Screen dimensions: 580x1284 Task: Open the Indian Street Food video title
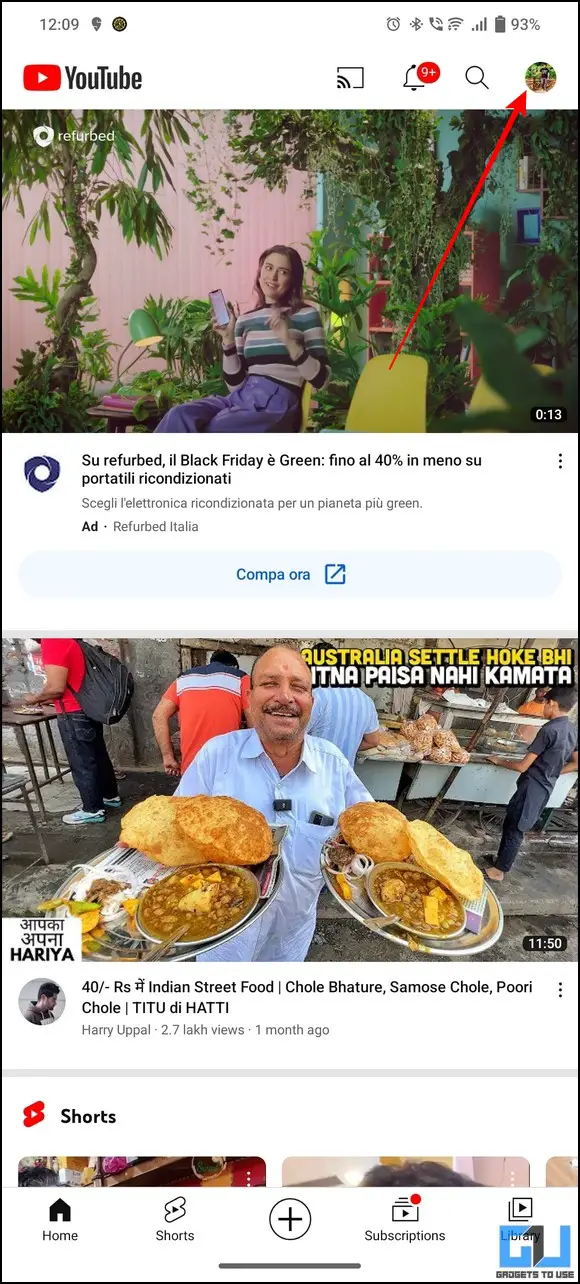coord(307,997)
